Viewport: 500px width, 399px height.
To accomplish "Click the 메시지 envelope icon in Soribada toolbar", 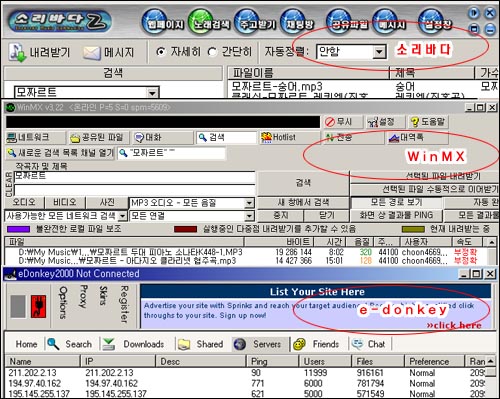I will click(x=91, y=53).
